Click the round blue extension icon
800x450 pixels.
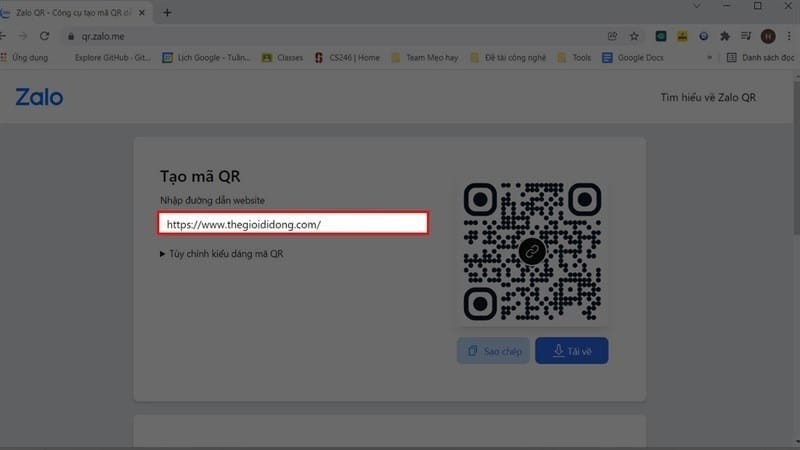pyautogui.click(x=704, y=36)
